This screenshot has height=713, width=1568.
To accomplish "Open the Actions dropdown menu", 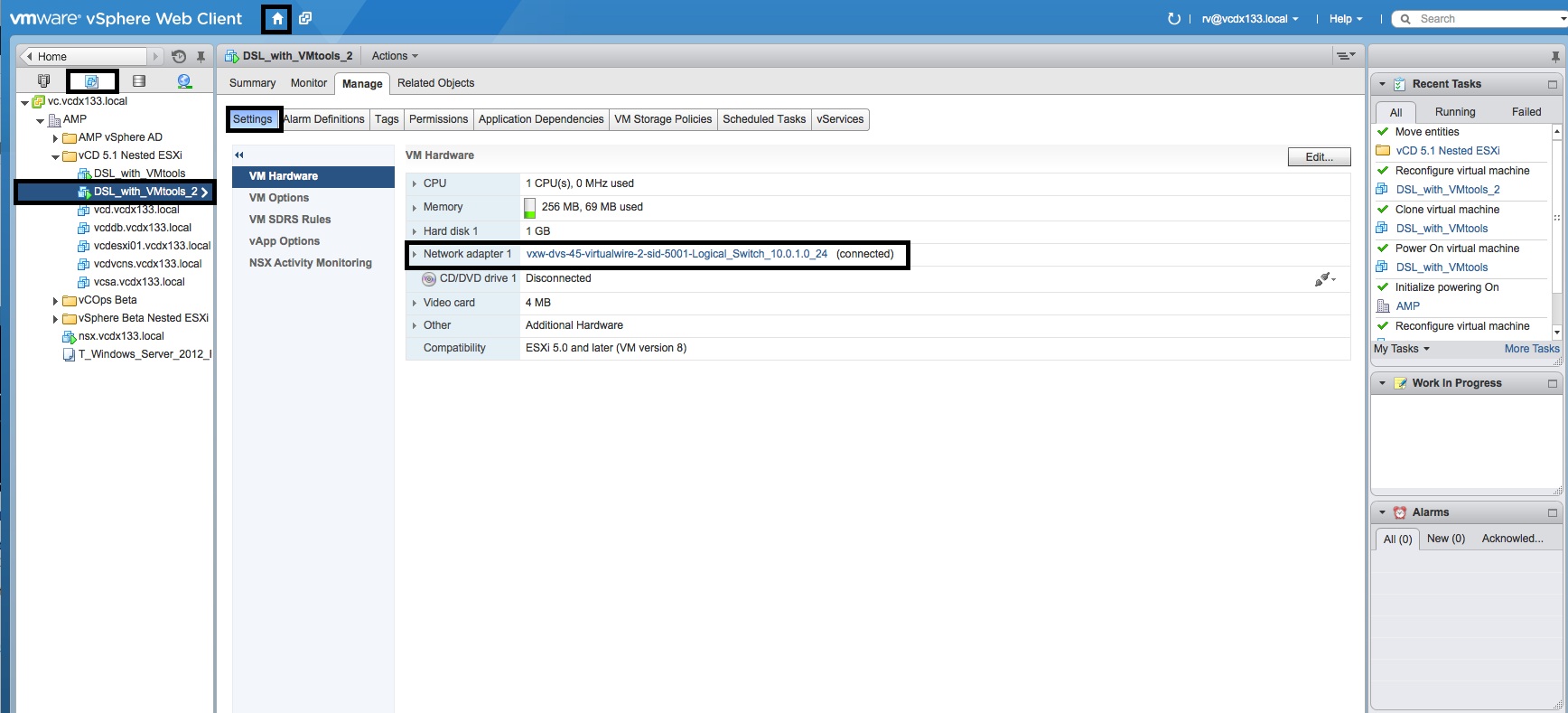I will tap(395, 56).
